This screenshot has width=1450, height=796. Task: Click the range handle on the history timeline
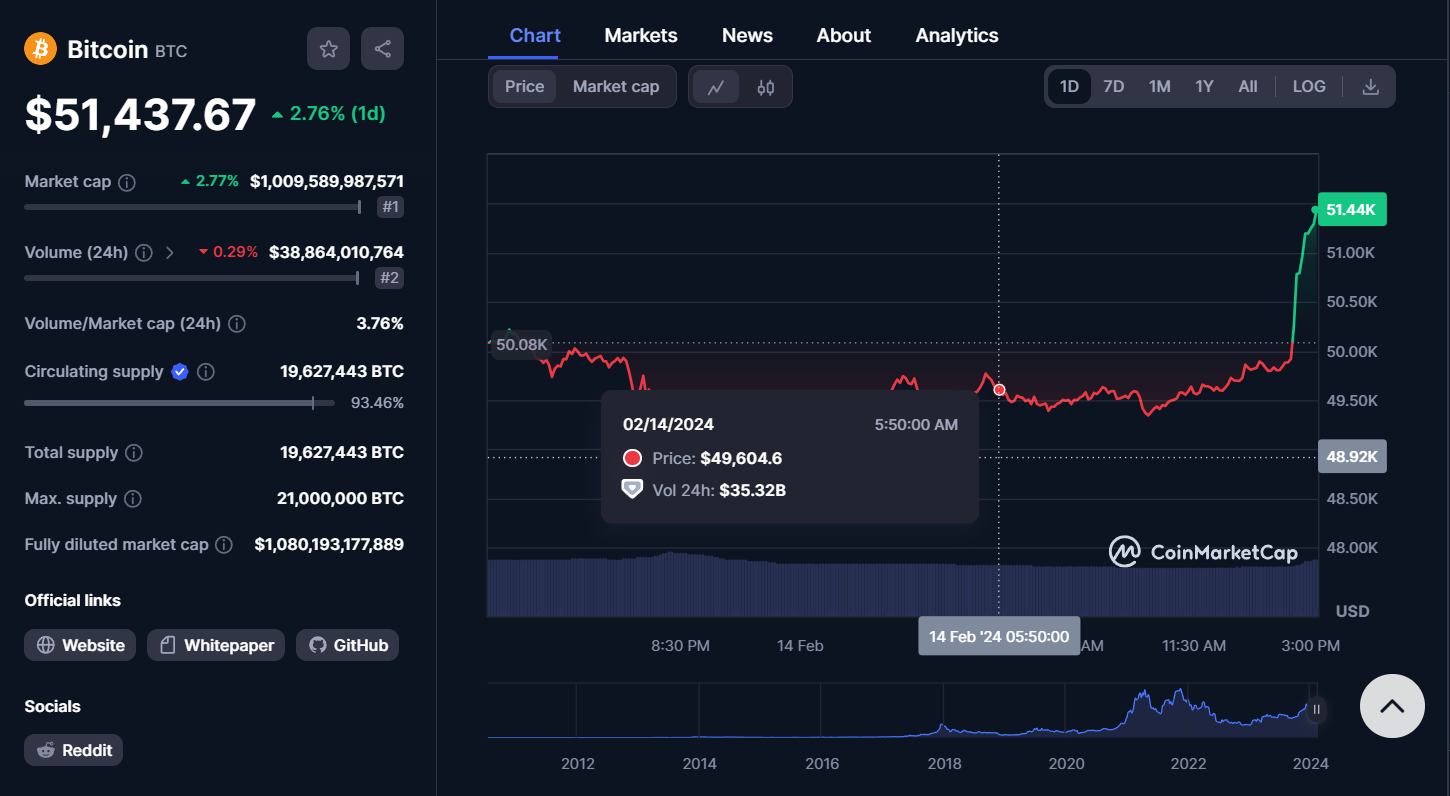pos(1316,709)
